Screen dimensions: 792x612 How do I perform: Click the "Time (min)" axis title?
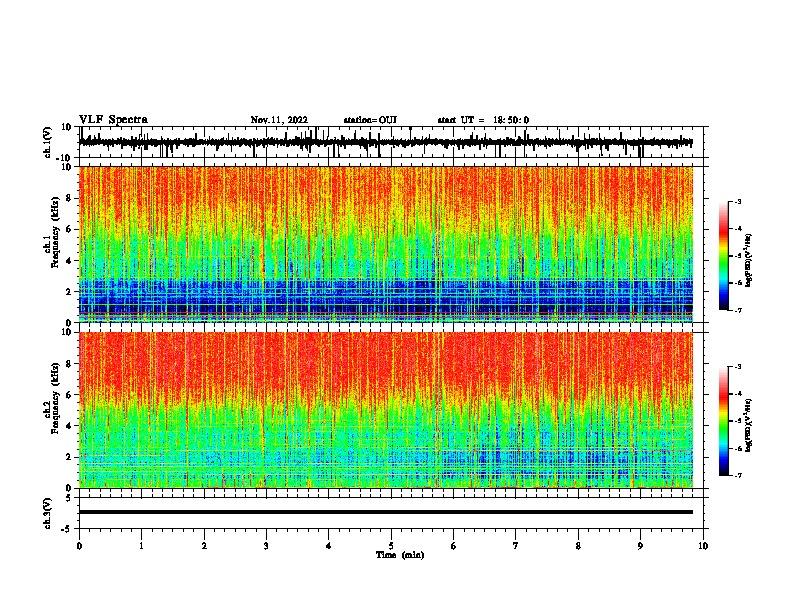point(400,555)
